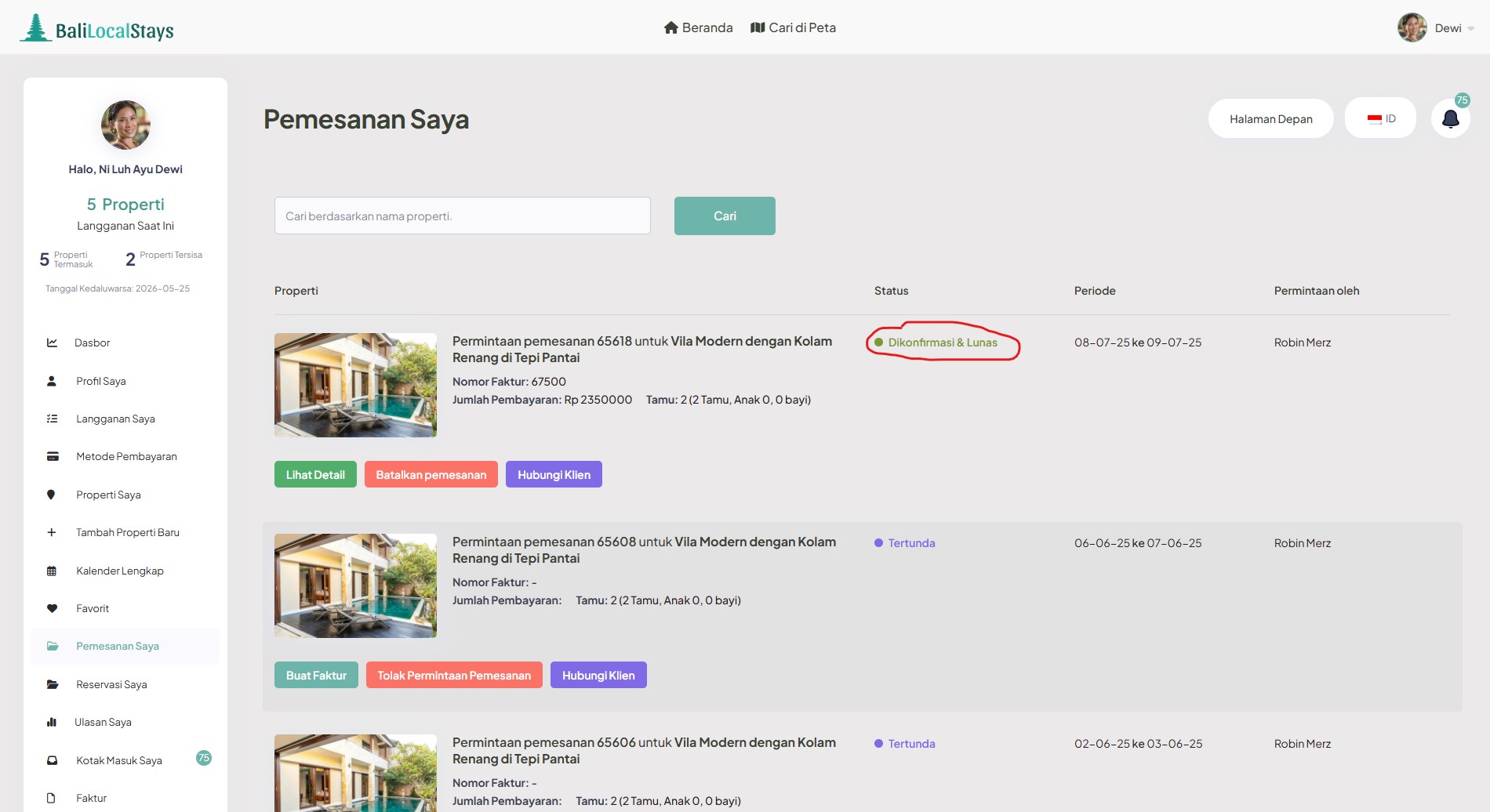Click the 5 Properti subscription heading
1490x812 pixels.
(x=125, y=205)
